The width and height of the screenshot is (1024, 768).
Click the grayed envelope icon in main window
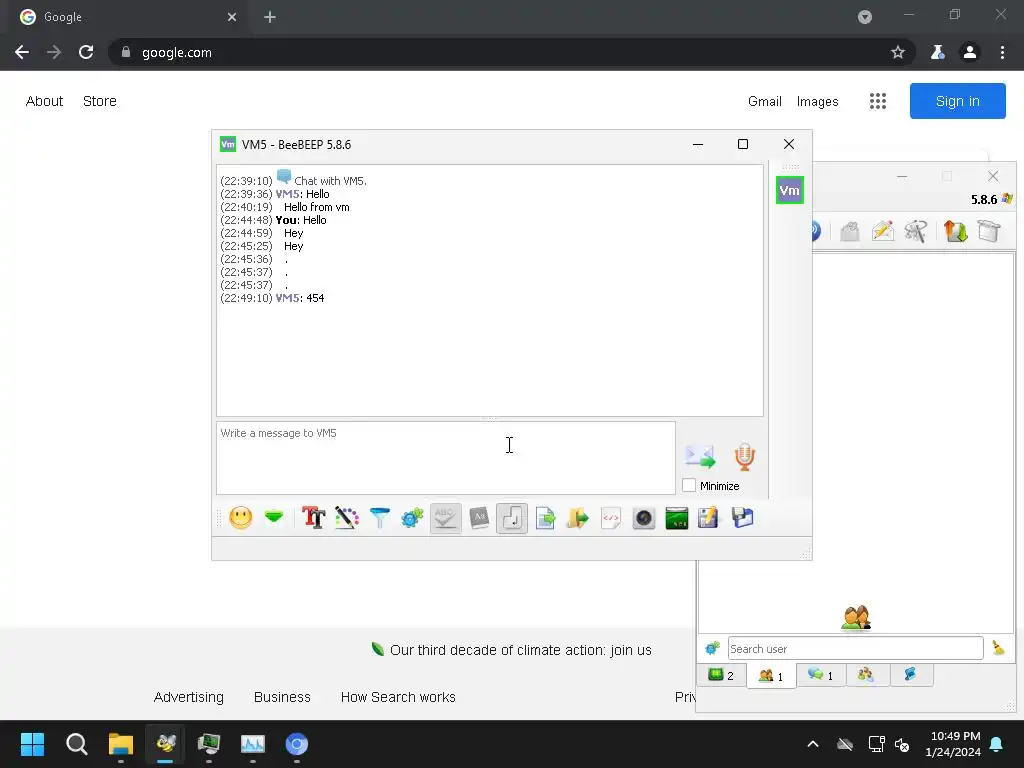[x=850, y=231]
